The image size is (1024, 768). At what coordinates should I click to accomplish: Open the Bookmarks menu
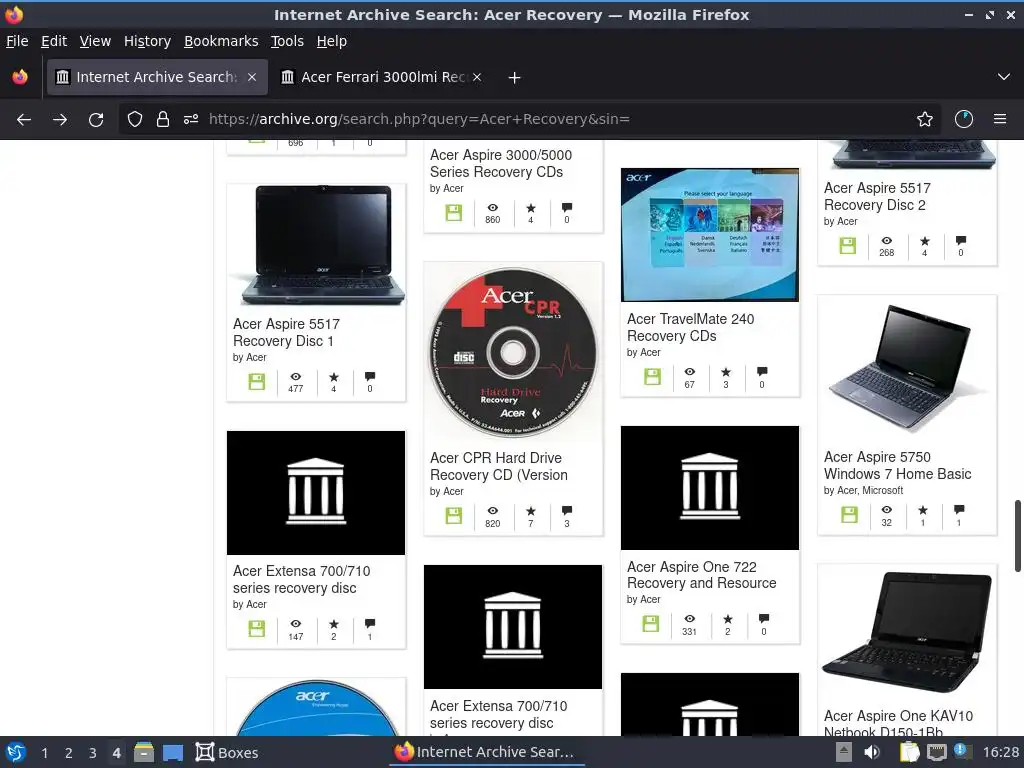[x=221, y=41]
